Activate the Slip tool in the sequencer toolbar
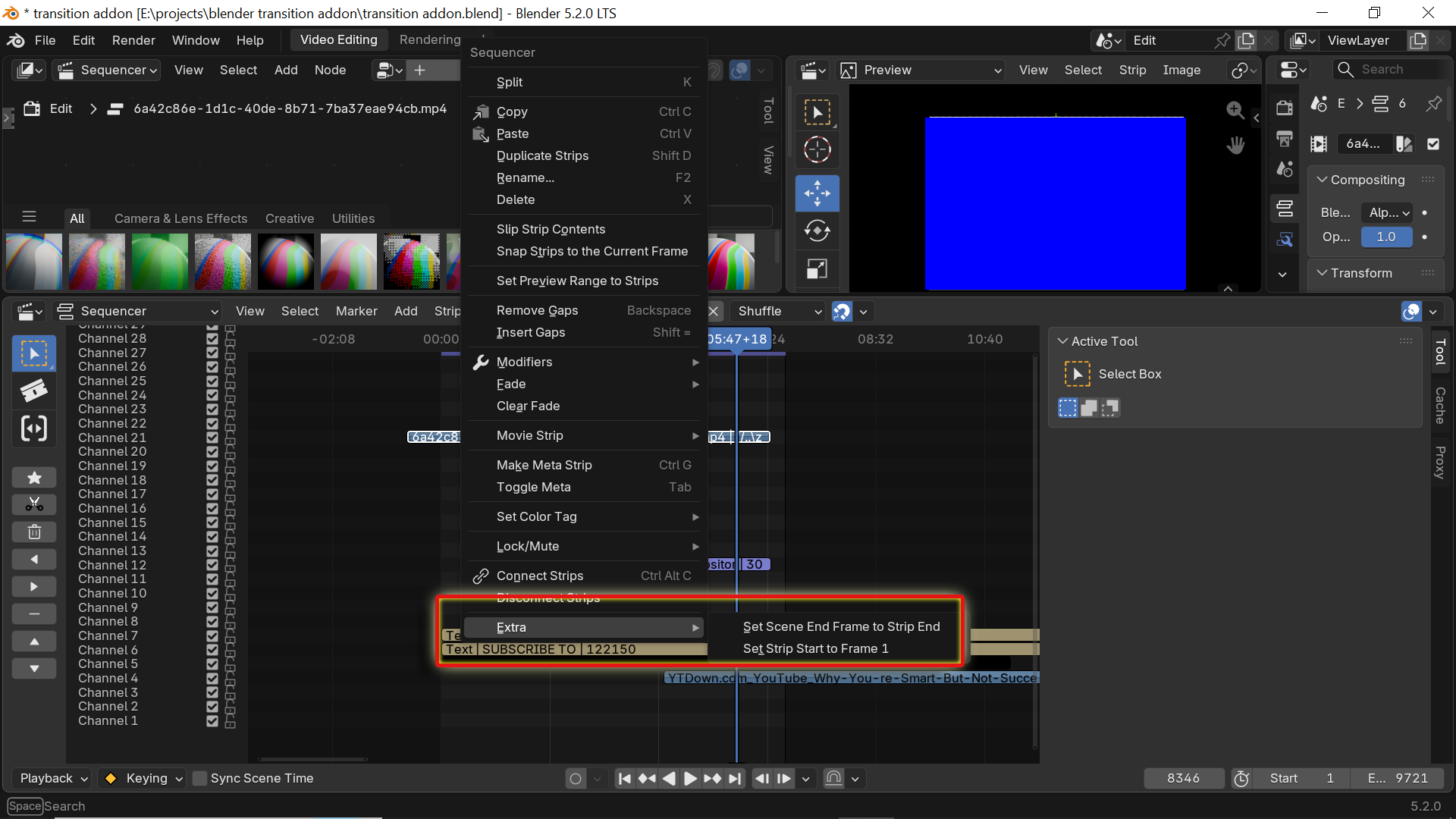 (x=34, y=428)
